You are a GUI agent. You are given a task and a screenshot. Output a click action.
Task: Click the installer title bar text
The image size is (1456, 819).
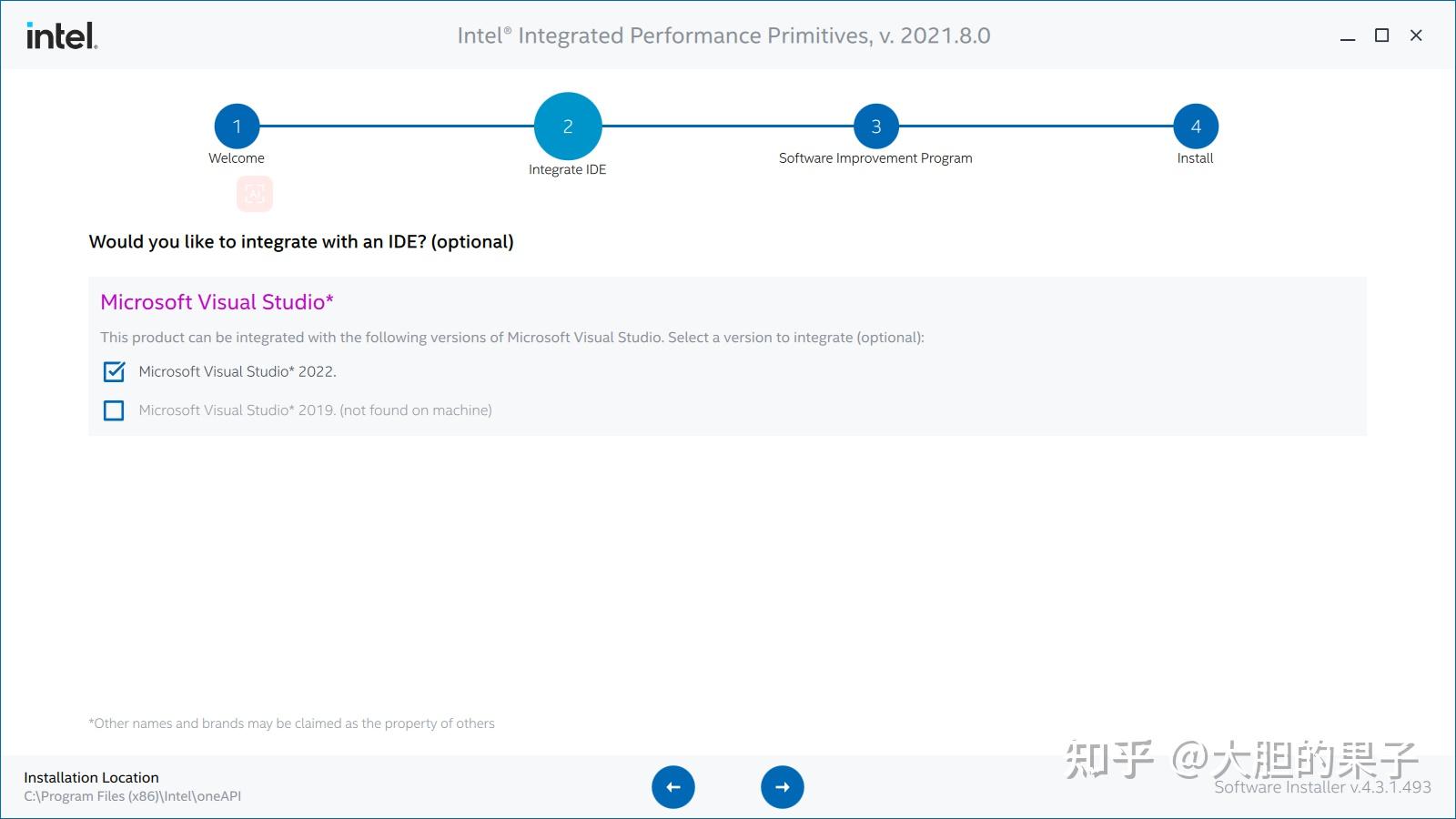point(723,35)
